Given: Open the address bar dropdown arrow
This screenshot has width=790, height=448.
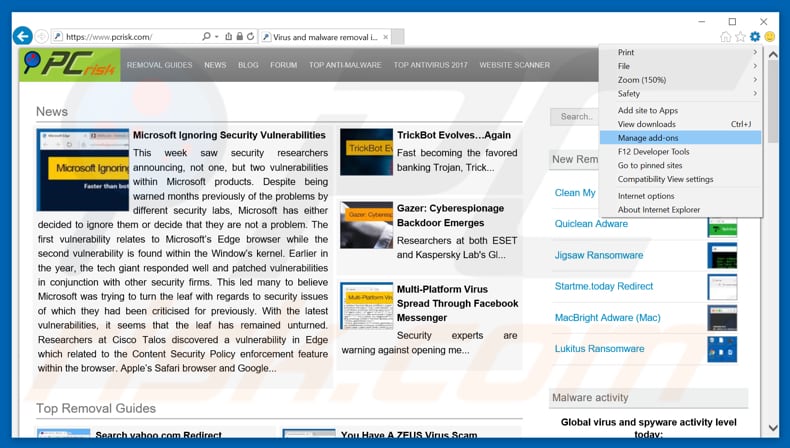Looking at the screenshot, I should click(x=217, y=36).
